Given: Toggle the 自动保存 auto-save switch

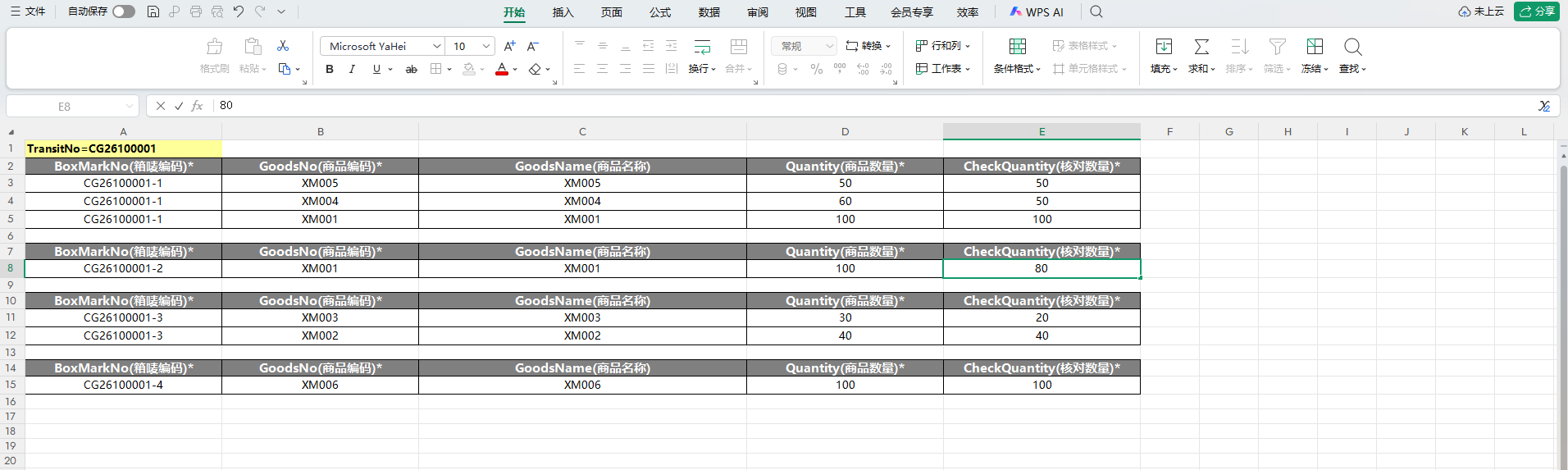Looking at the screenshot, I should pos(124,11).
